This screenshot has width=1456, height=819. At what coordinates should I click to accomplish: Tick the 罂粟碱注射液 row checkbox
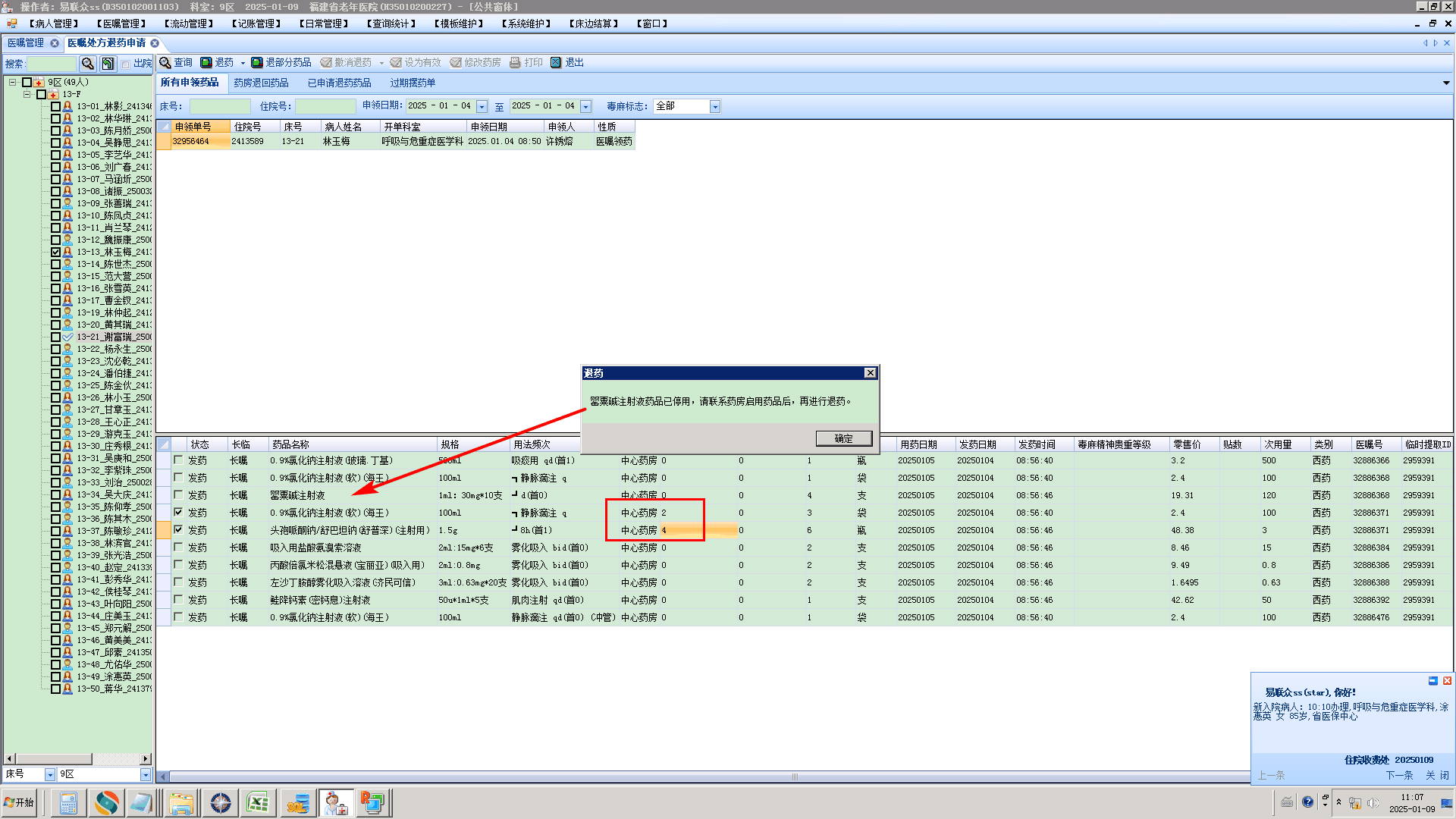(178, 494)
